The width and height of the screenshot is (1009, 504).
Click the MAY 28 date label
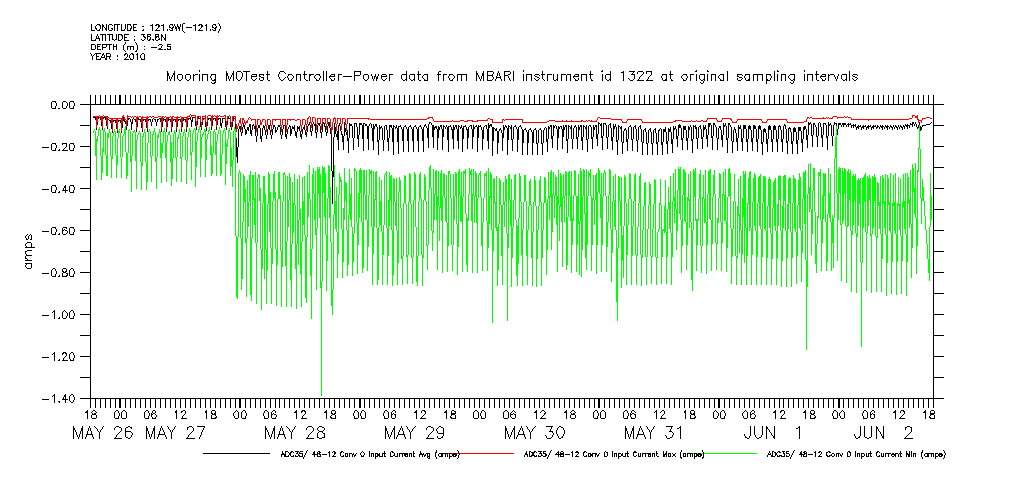[x=293, y=433]
